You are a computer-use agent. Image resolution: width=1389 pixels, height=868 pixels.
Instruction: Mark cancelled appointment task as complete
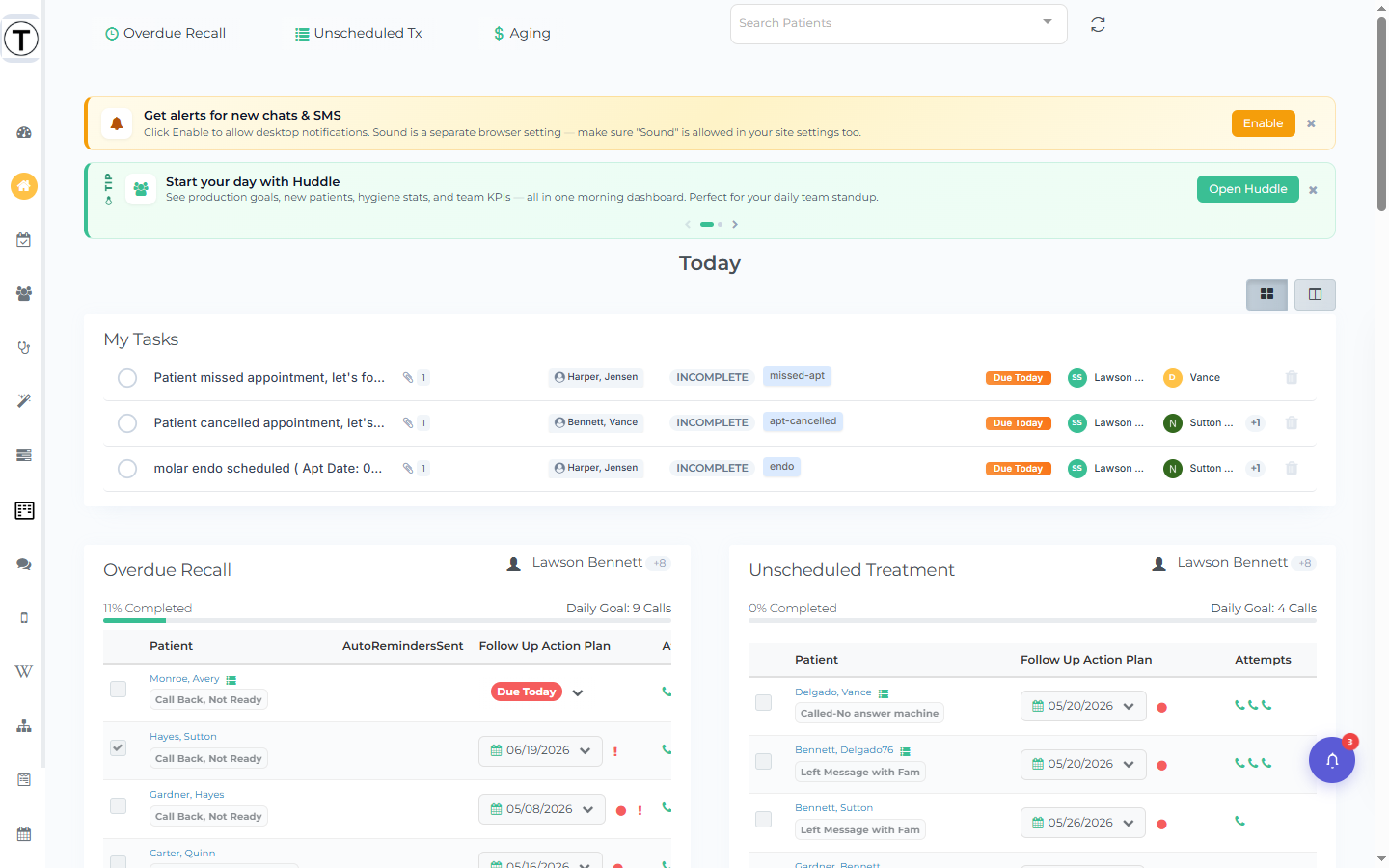[x=127, y=423]
